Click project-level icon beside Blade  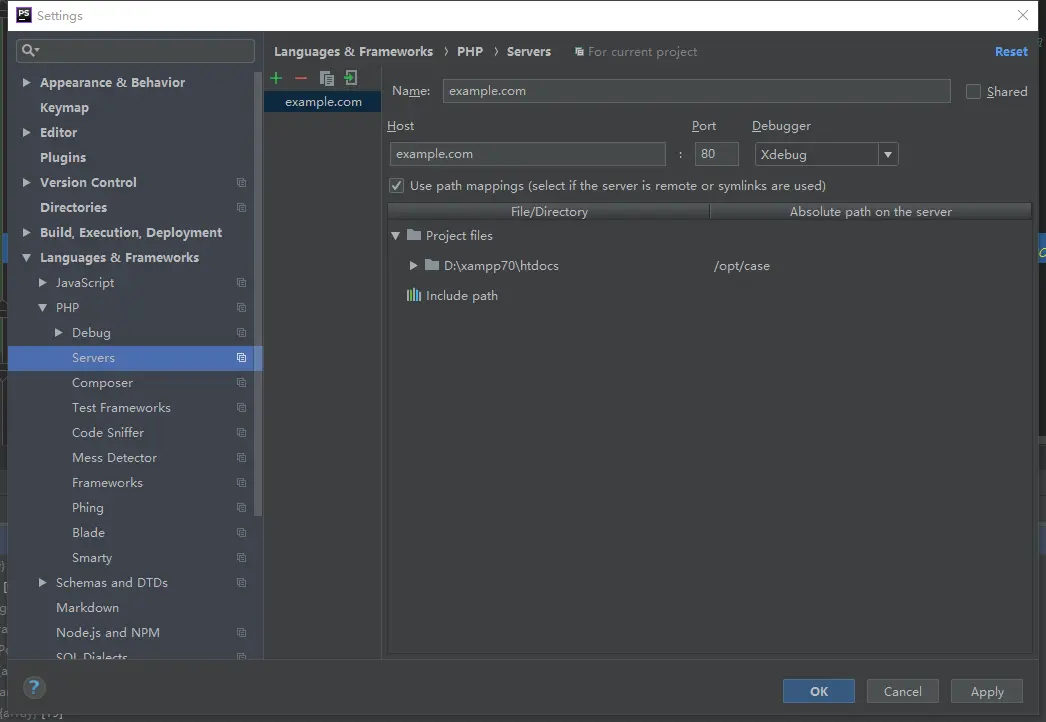[241, 532]
